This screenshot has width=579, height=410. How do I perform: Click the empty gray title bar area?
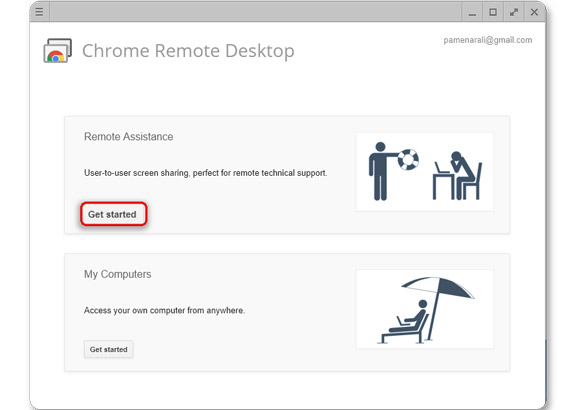(x=256, y=12)
